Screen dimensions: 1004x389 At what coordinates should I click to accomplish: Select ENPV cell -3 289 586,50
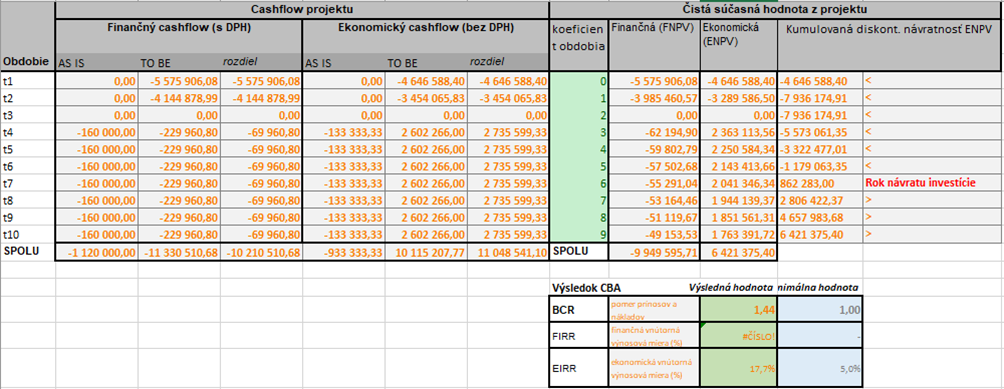pos(738,99)
